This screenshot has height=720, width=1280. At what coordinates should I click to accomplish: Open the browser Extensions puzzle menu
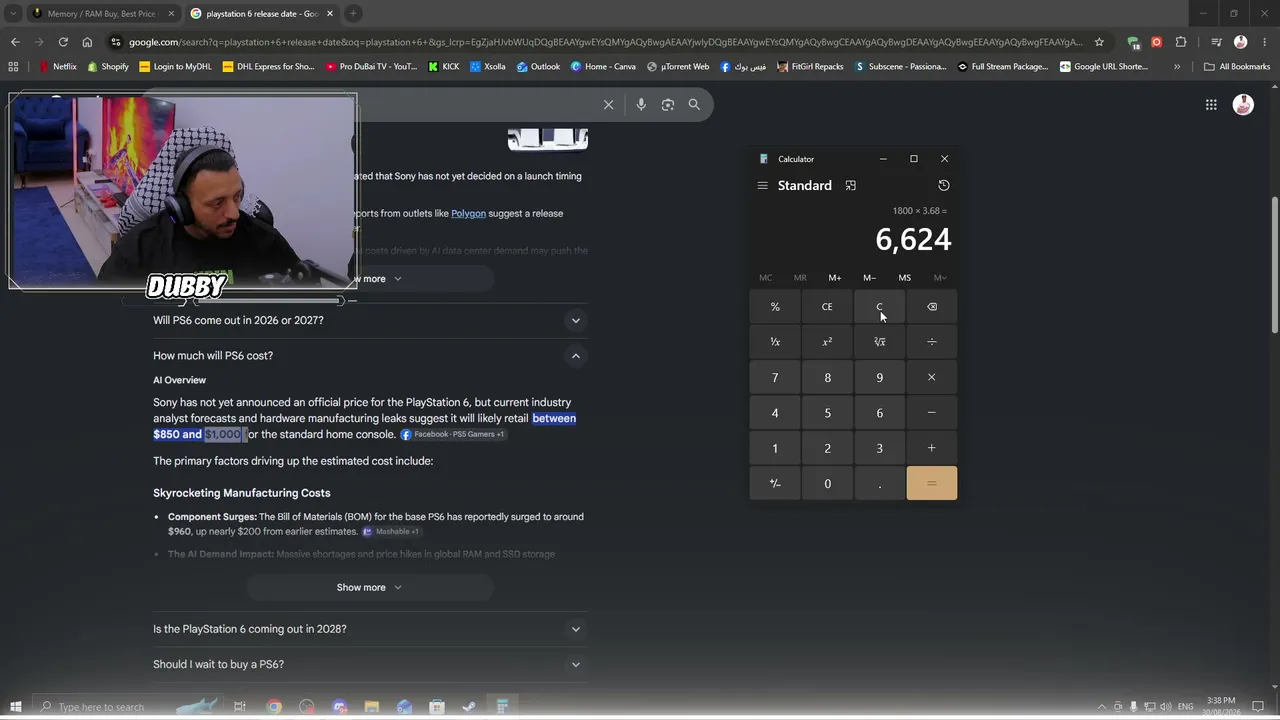click(1181, 42)
